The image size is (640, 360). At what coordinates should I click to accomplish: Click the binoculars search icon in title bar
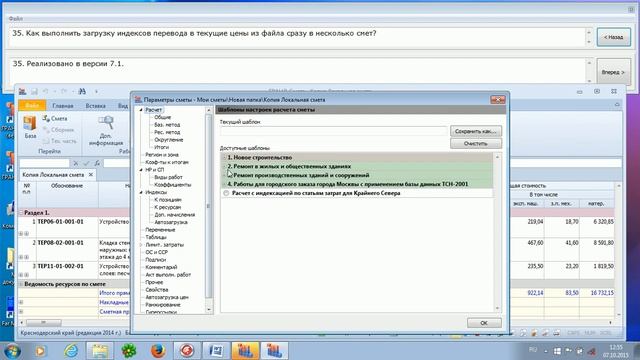pyautogui.click(x=82, y=91)
